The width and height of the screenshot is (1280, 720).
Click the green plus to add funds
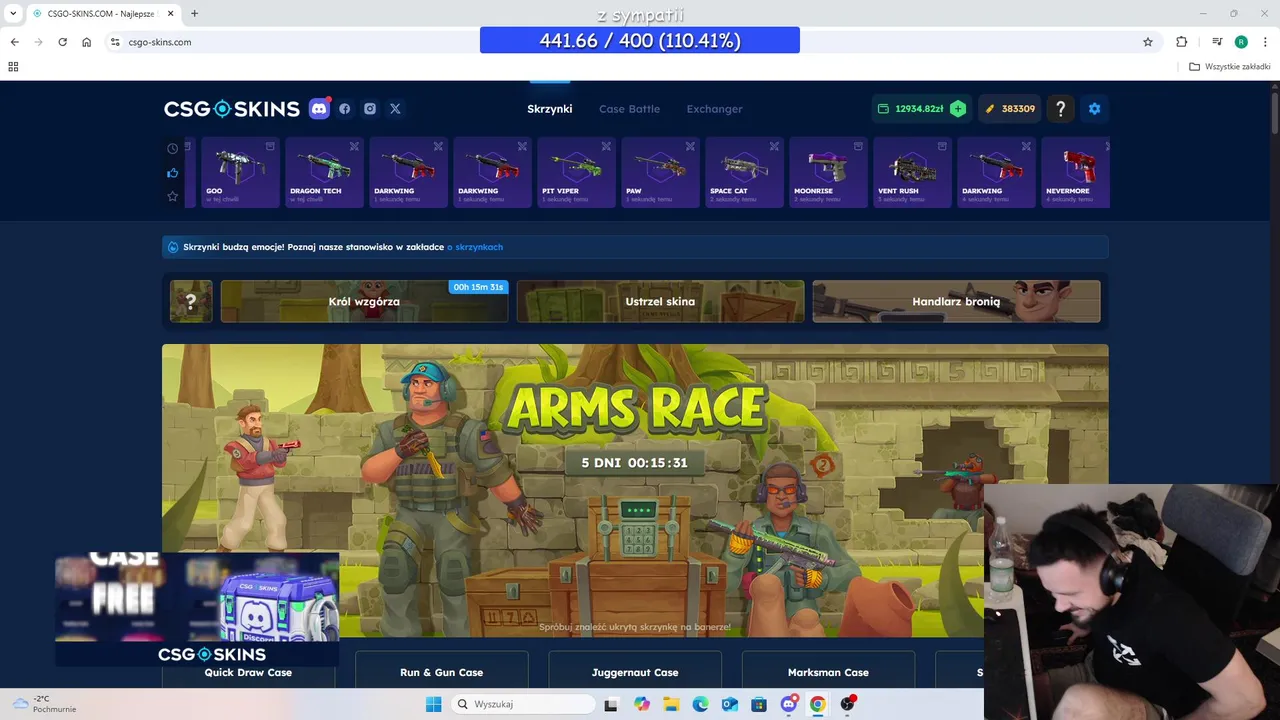tap(958, 108)
